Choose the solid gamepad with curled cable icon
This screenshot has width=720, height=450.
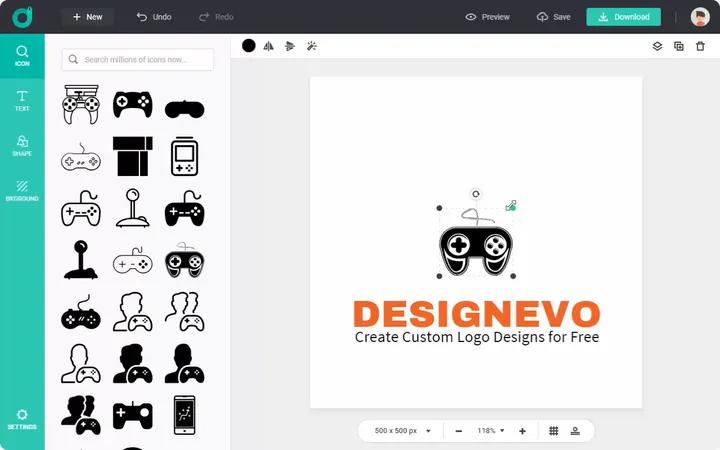[185, 208]
